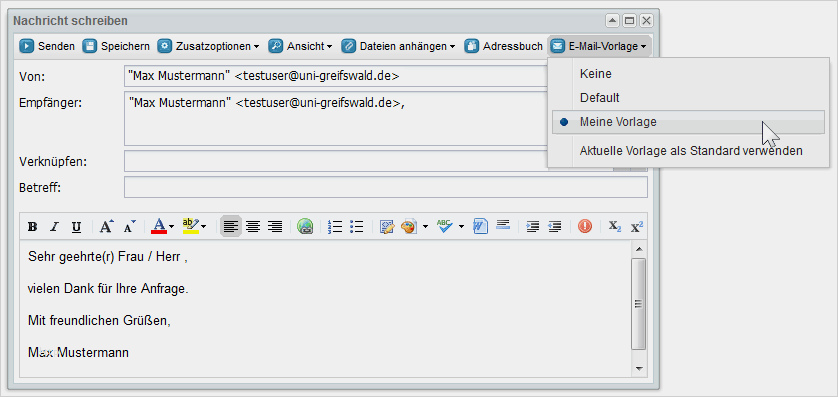This screenshot has height=397, width=838.
Task: Click the Betreff subject field
Action: tap(386, 188)
